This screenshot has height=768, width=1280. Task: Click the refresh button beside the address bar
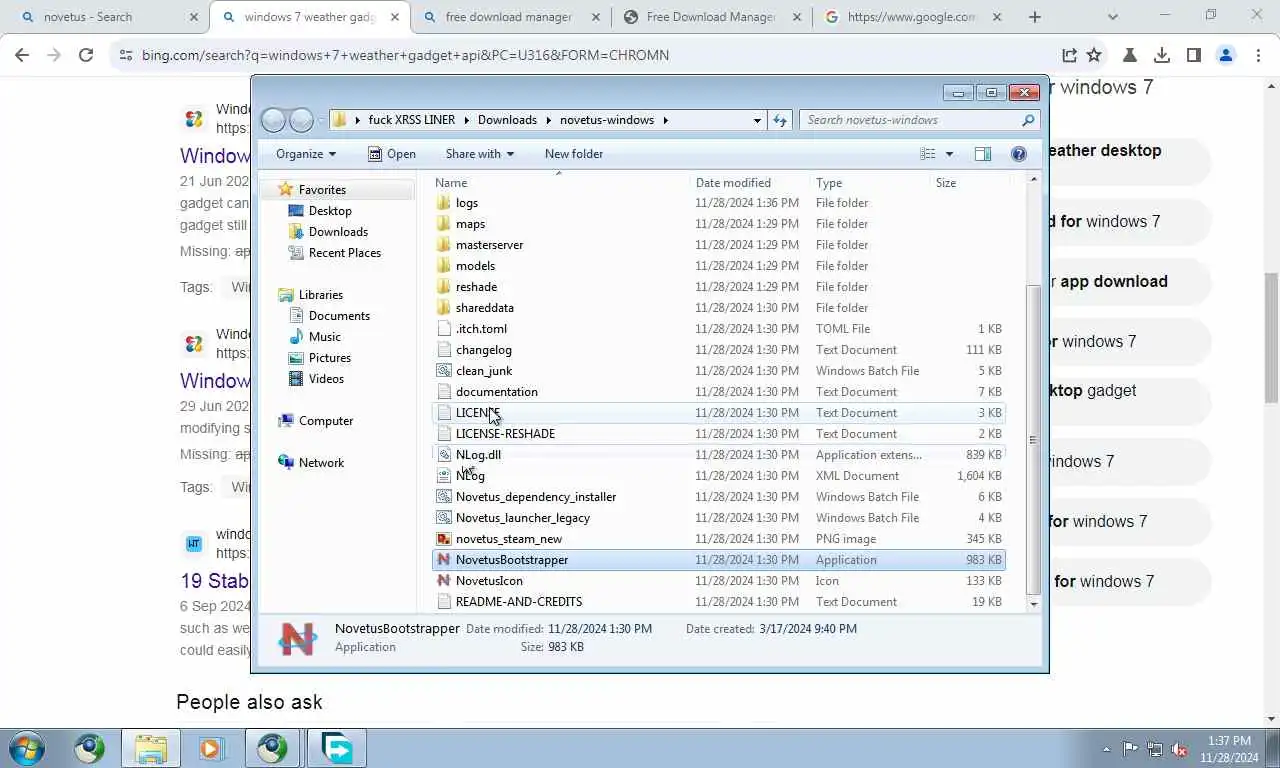tap(781, 120)
